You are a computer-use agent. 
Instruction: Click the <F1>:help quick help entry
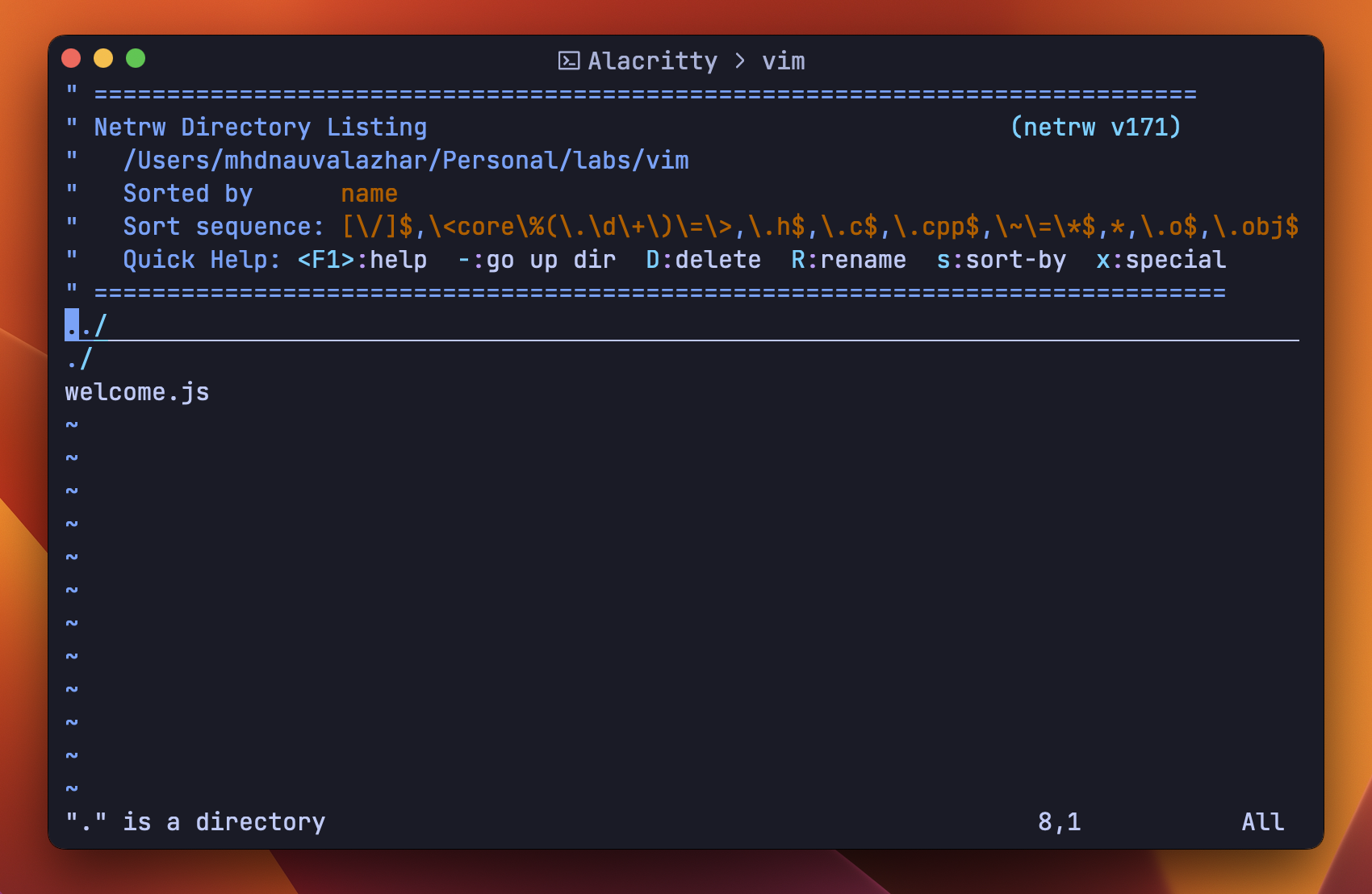(x=362, y=259)
